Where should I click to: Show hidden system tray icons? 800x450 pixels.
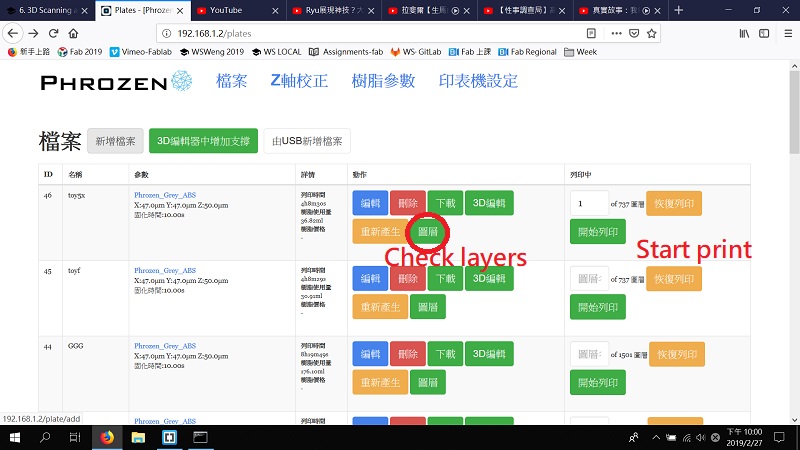[656, 437]
